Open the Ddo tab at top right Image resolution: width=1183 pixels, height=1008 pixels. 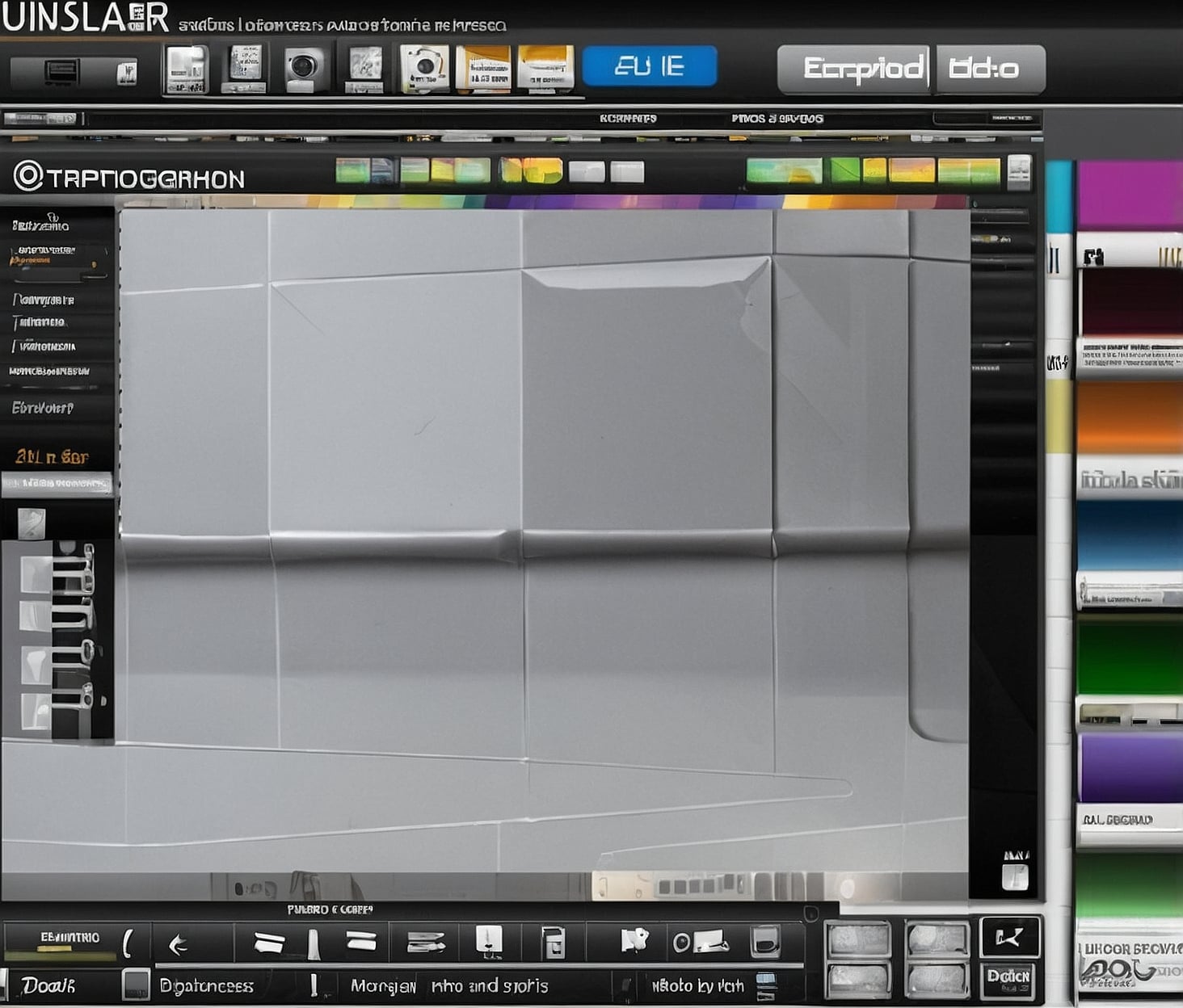(x=989, y=69)
